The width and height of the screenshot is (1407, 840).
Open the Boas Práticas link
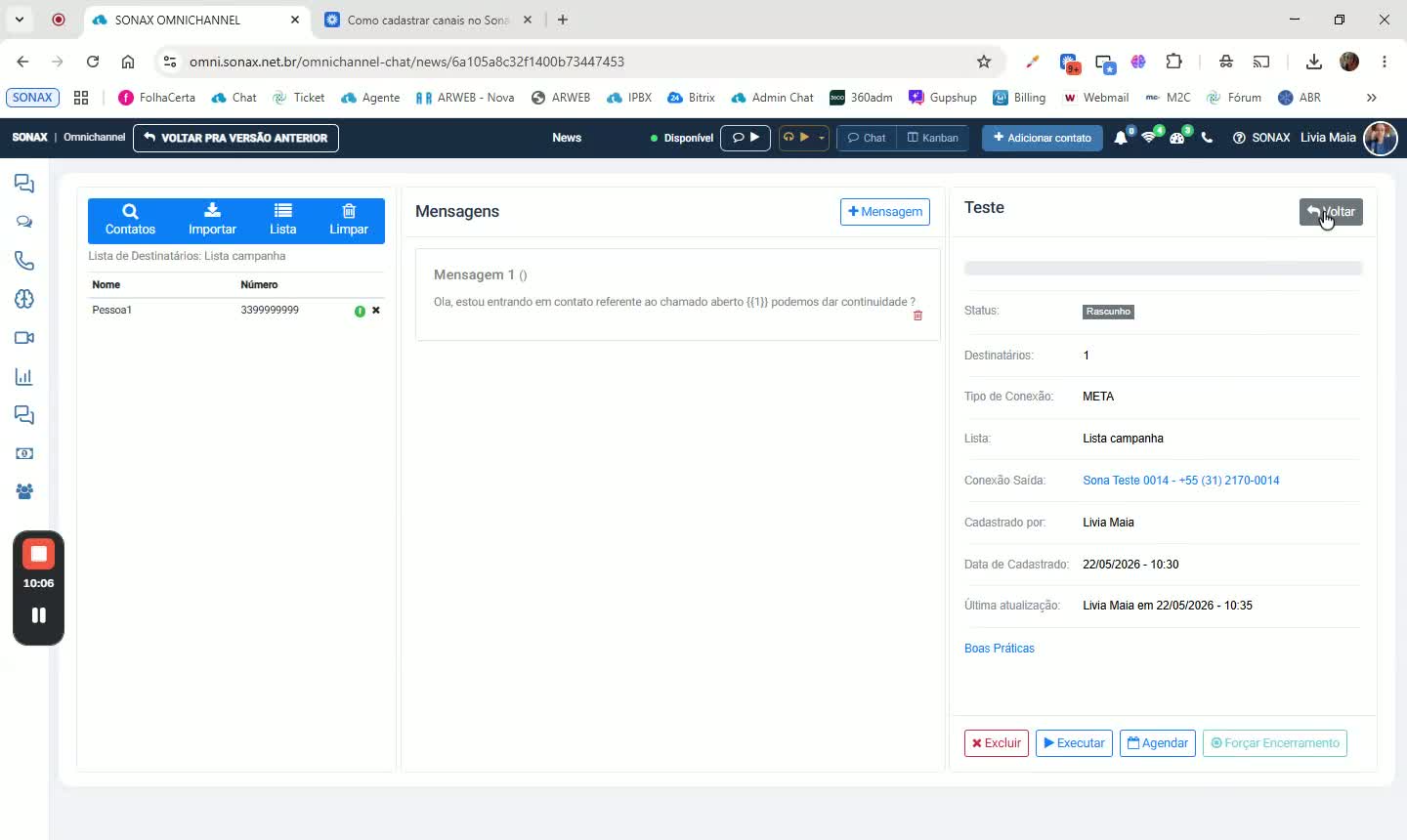tap(999, 649)
